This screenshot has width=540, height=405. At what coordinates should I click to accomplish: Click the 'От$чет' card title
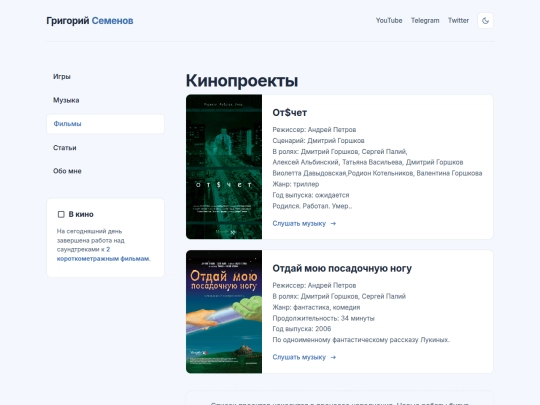(x=289, y=113)
